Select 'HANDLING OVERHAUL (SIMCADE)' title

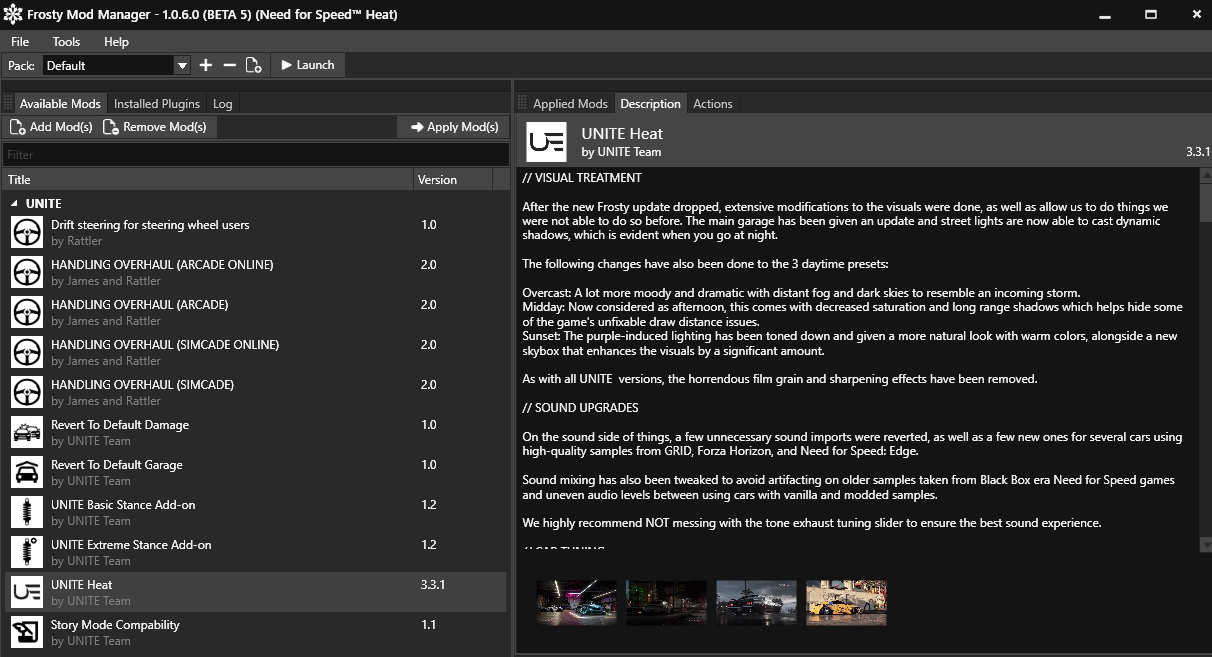coord(143,385)
